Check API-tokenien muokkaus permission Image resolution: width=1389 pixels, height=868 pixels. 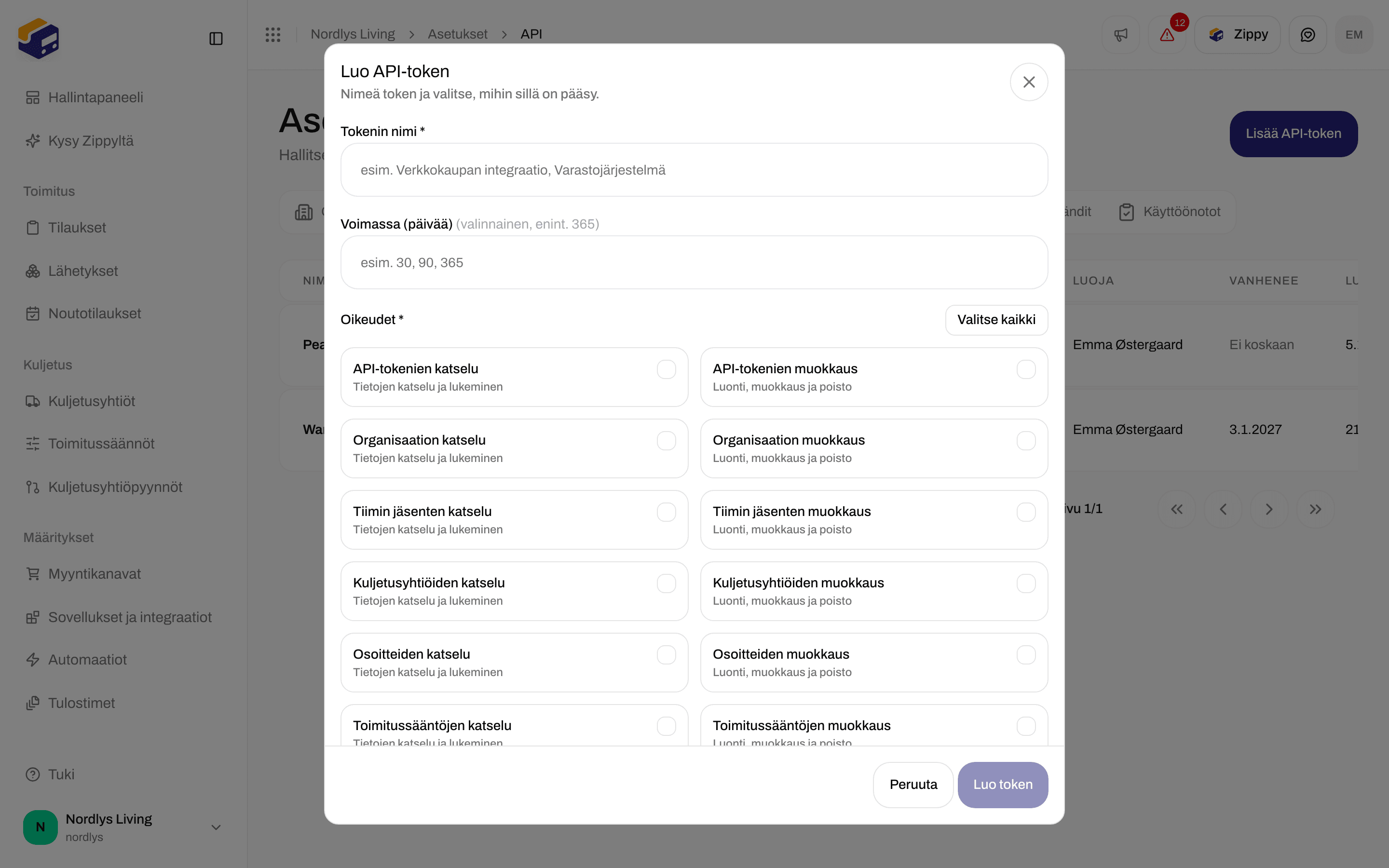[1026, 369]
